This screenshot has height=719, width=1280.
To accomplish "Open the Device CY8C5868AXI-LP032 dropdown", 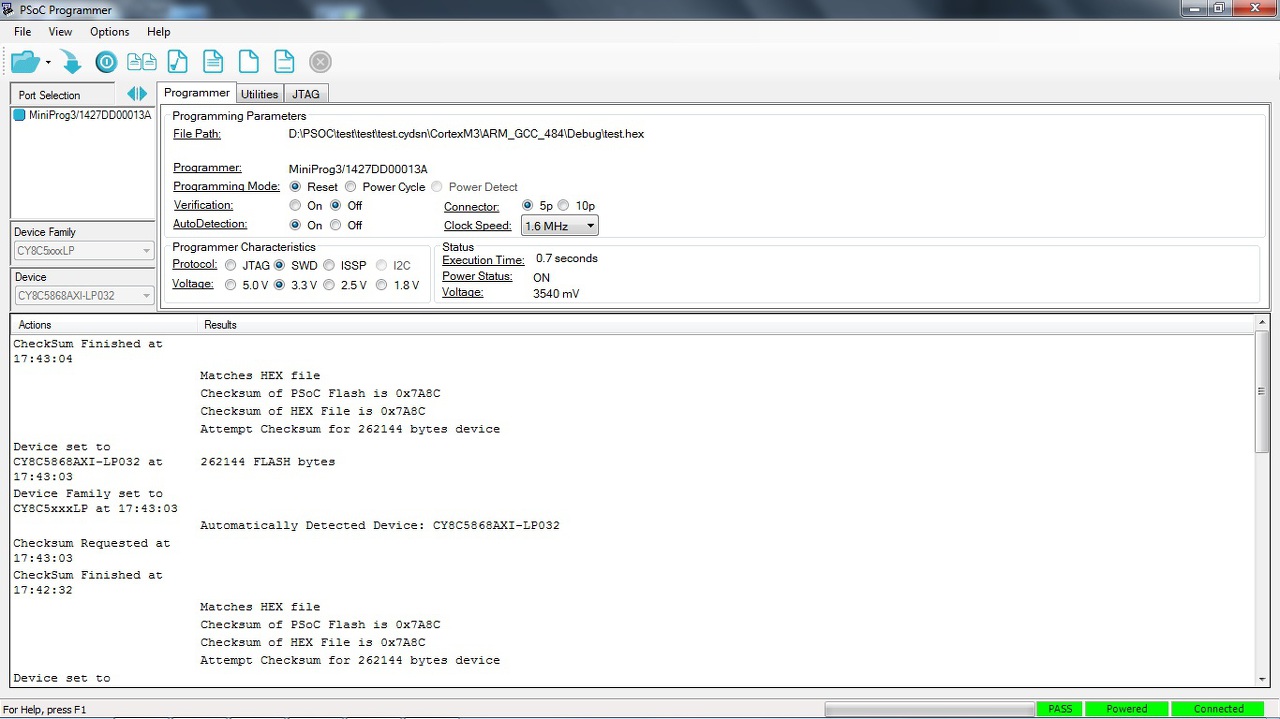I will tap(84, 296).
